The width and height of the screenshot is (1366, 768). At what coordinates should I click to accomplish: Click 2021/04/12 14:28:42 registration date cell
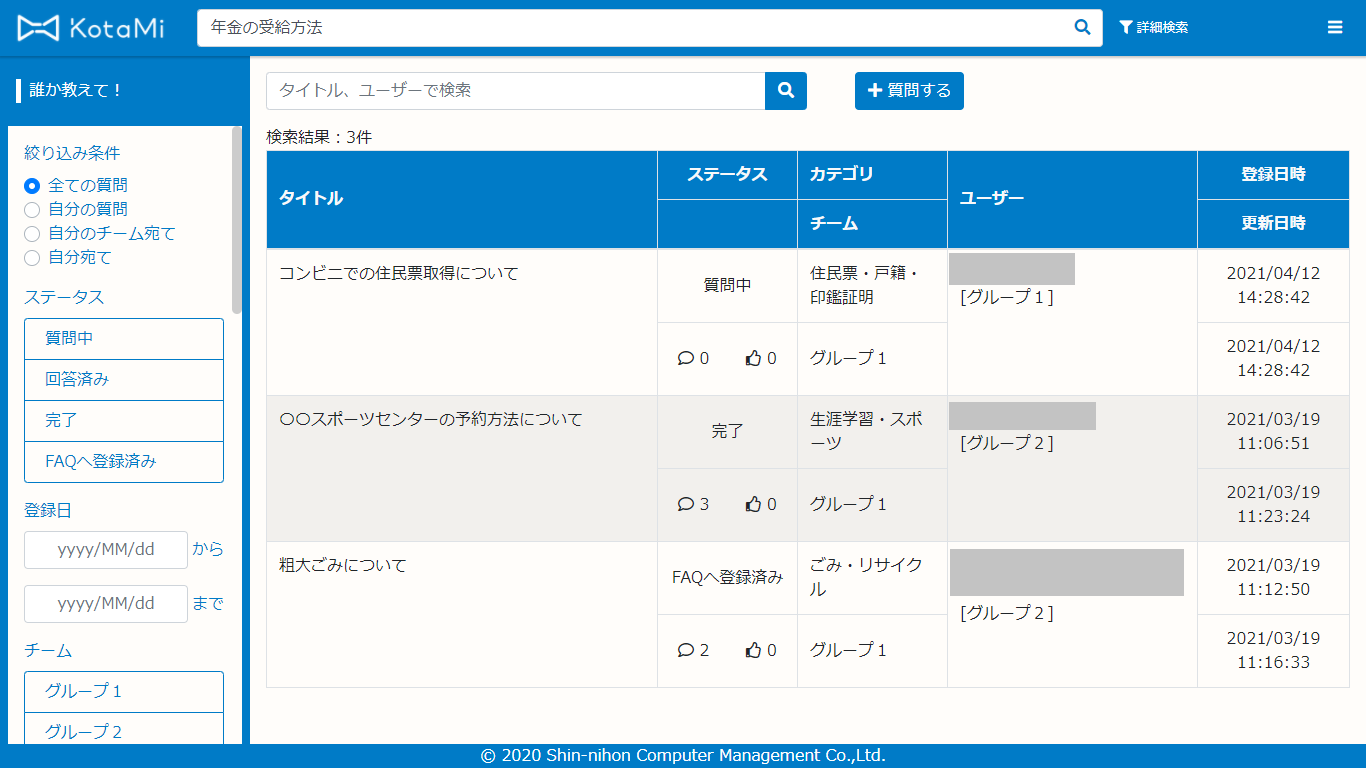click(1273, 285)
